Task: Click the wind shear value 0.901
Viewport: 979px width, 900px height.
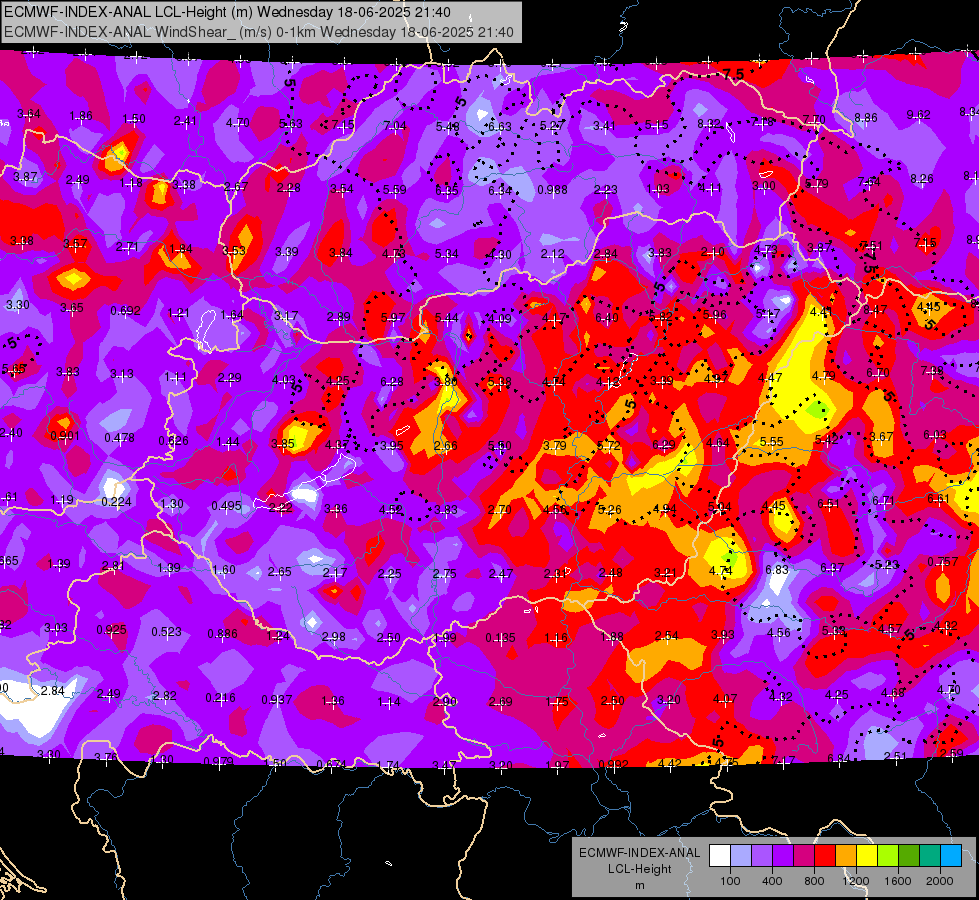Action: [64, 435]
